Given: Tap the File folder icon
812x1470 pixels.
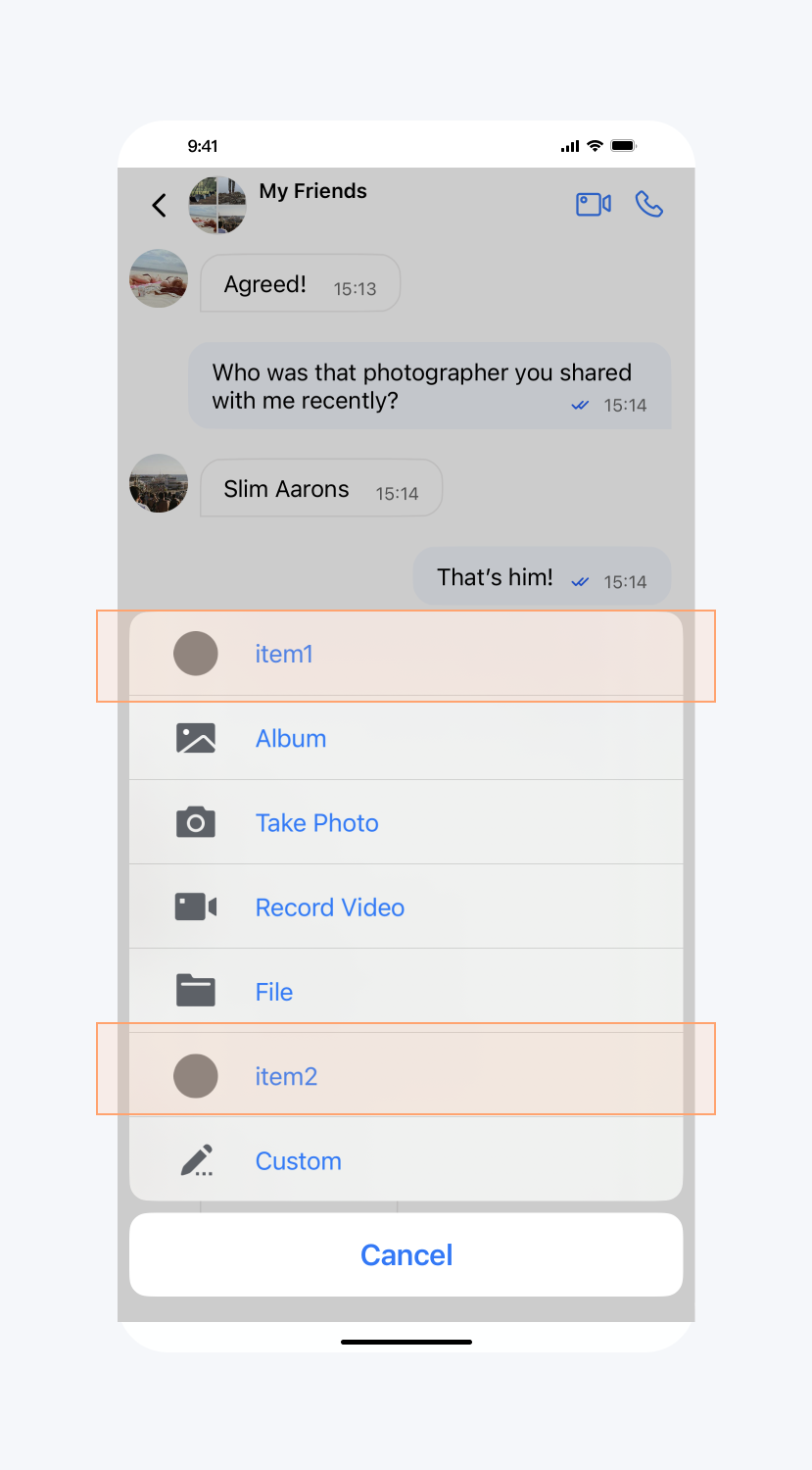Looking at the screenshot, I should click(196, 991).
